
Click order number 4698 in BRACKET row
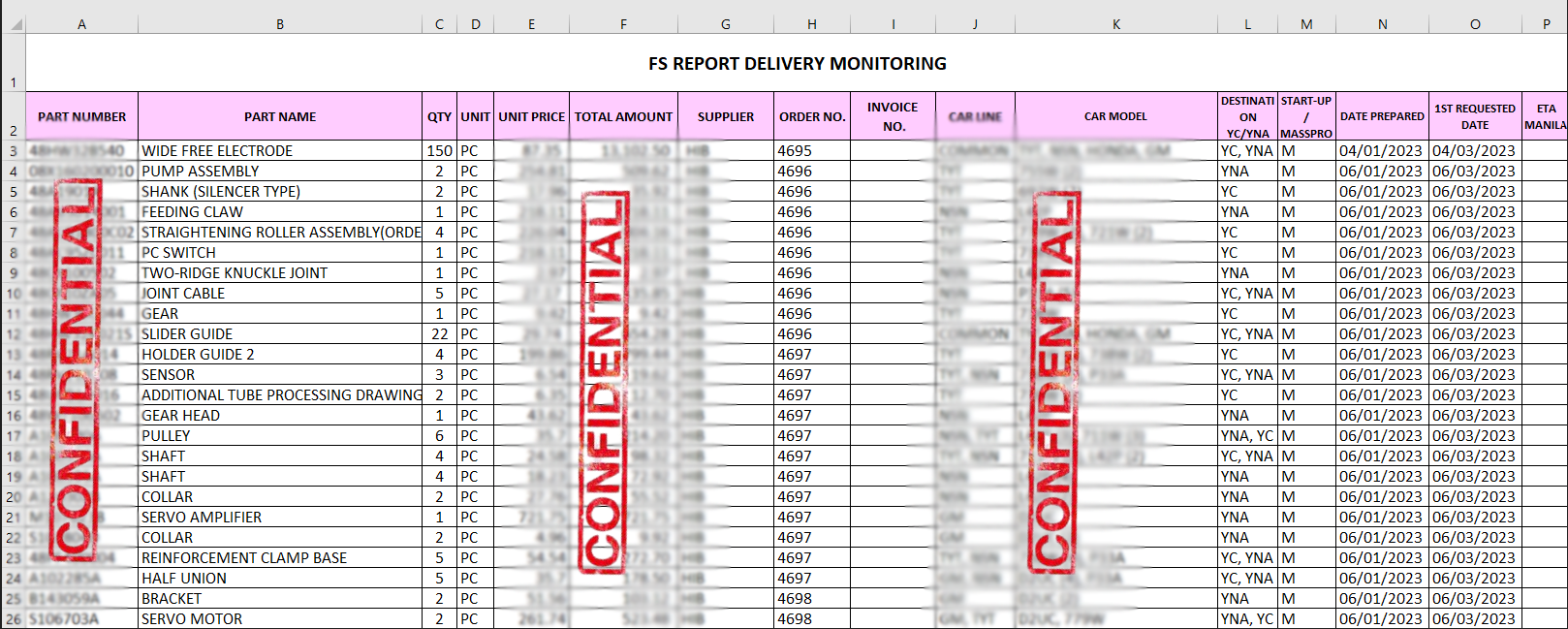click(x=812, y=599)
